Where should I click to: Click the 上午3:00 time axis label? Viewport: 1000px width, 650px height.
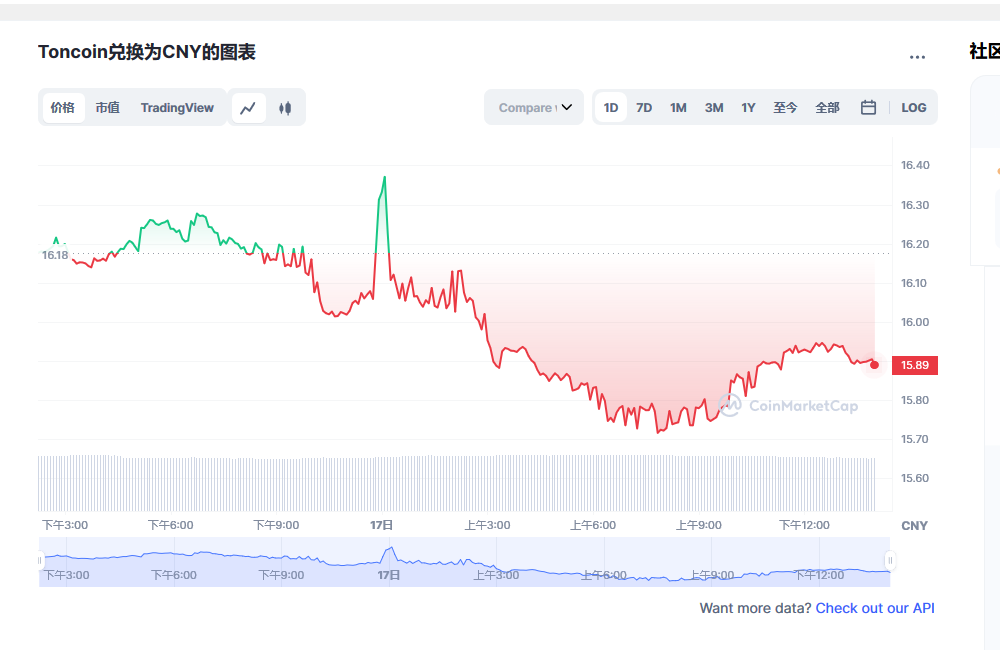pos(487,525)
